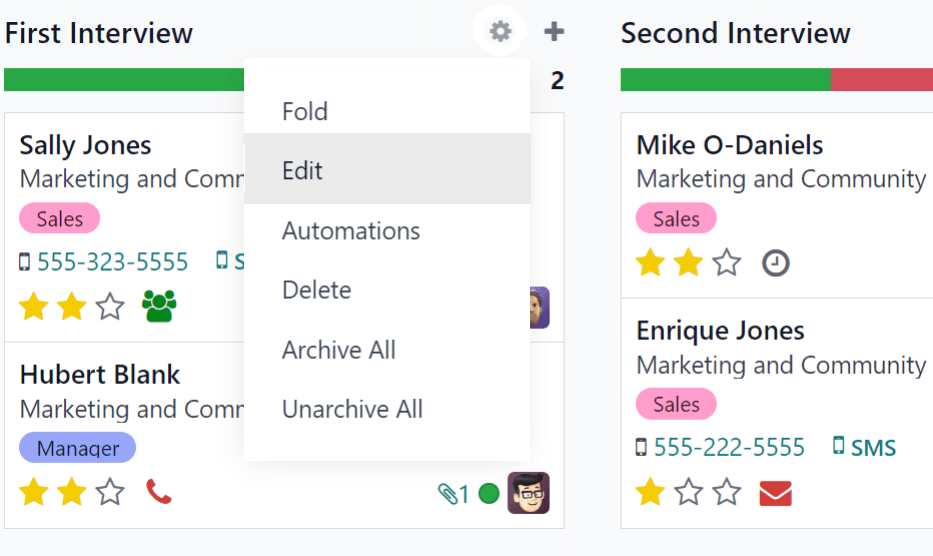Open the Mike O-Daniels applicant card
The width and height of the screenshot is (933, 556).
click(x=730, y=145)
